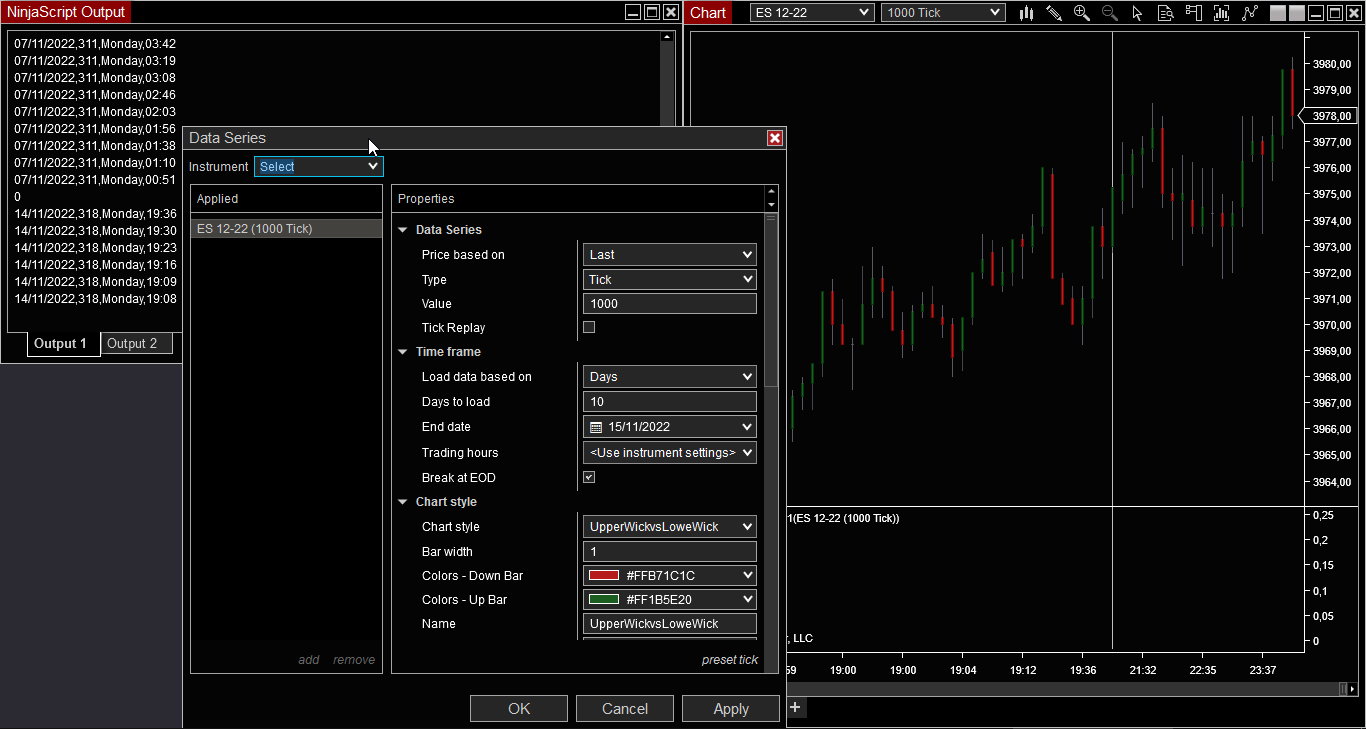Click the add link under Applied list
Screen dimensions: 1366x729
(x=309, y=660)
